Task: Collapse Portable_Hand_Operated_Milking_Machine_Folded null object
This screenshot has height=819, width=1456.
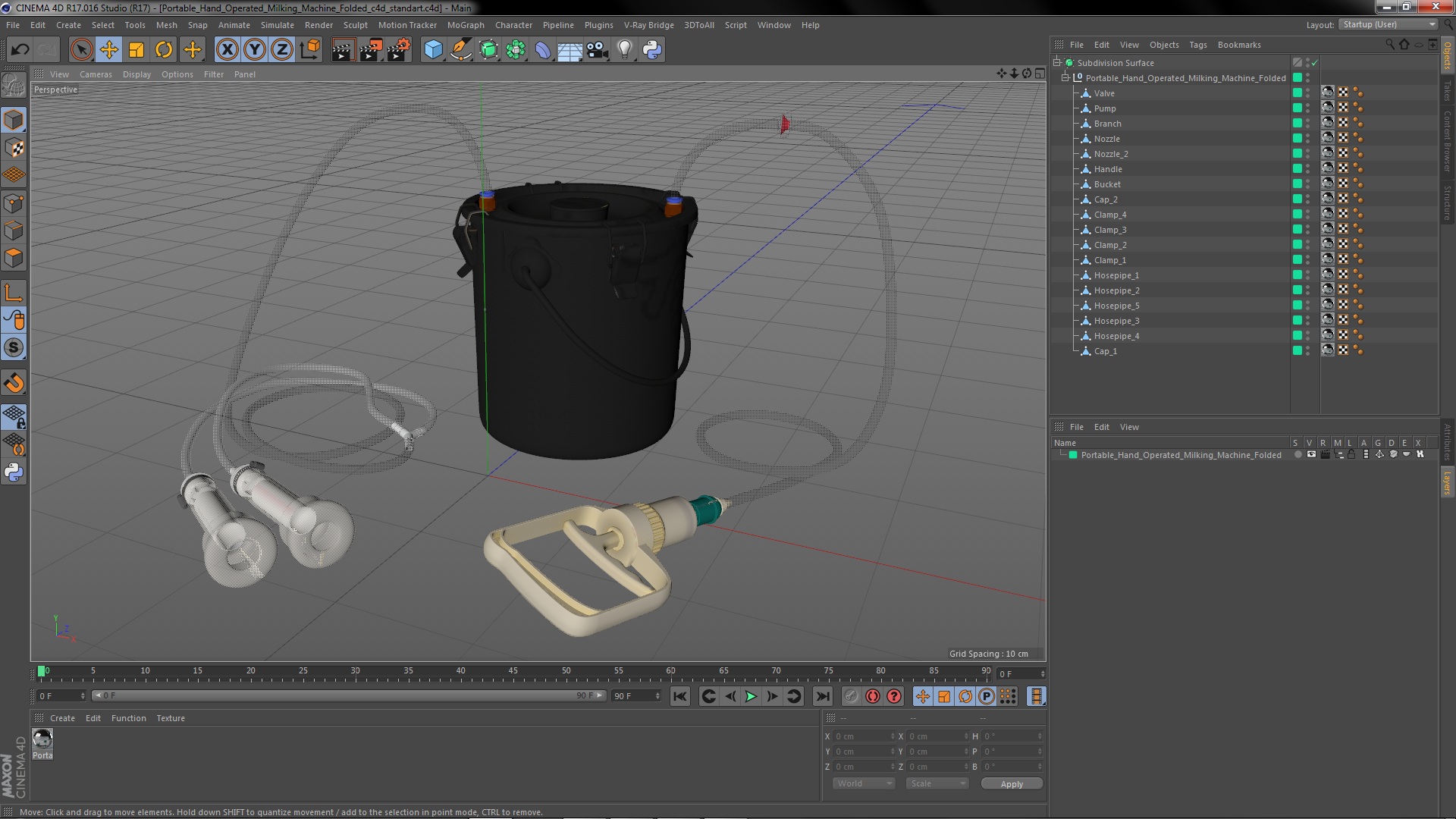Action: point(1065,78)
